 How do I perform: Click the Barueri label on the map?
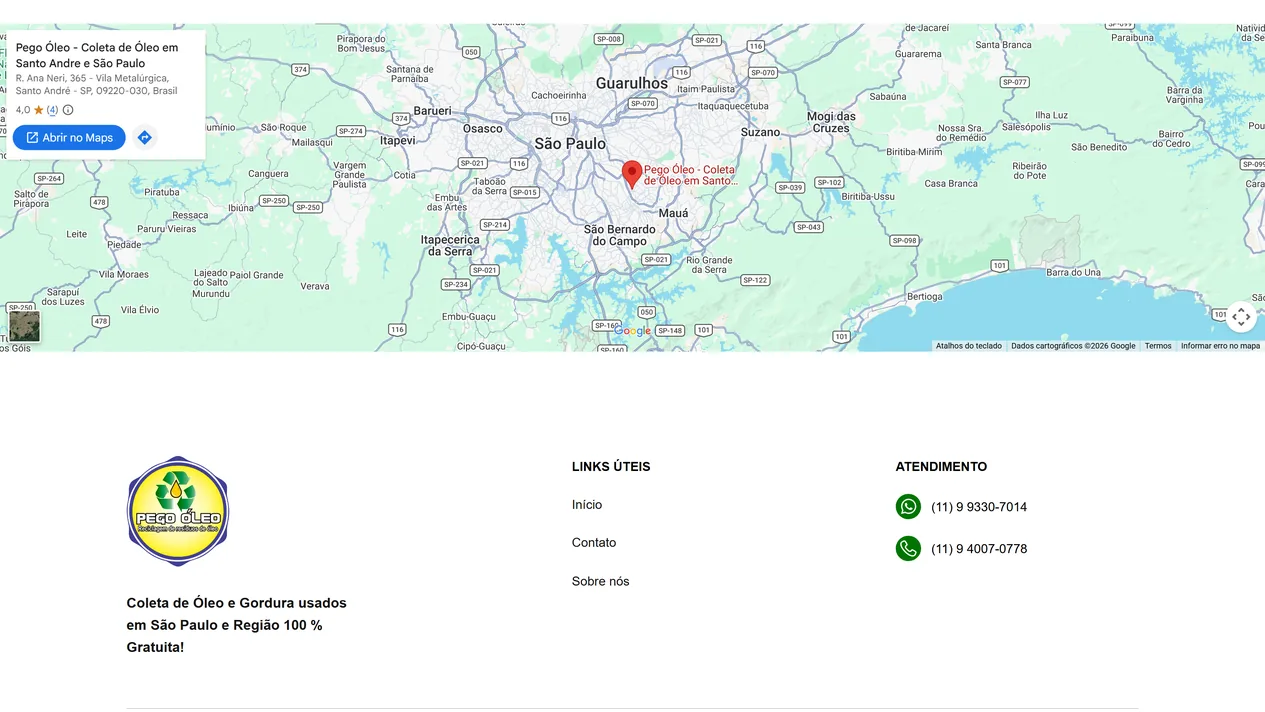point(433,111)
